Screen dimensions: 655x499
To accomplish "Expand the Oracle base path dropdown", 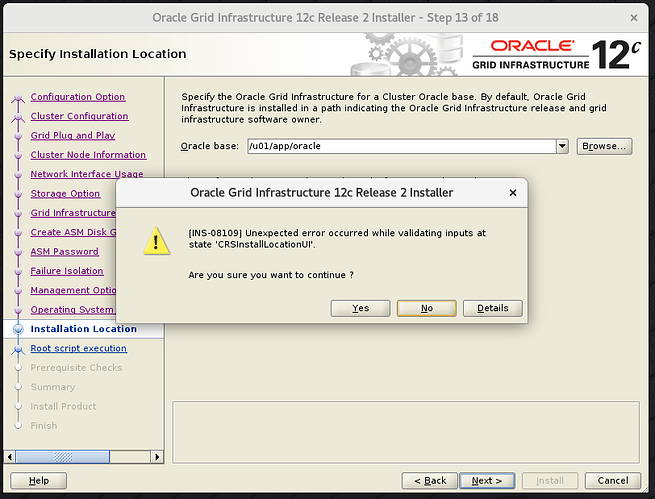I will point(562,146).
